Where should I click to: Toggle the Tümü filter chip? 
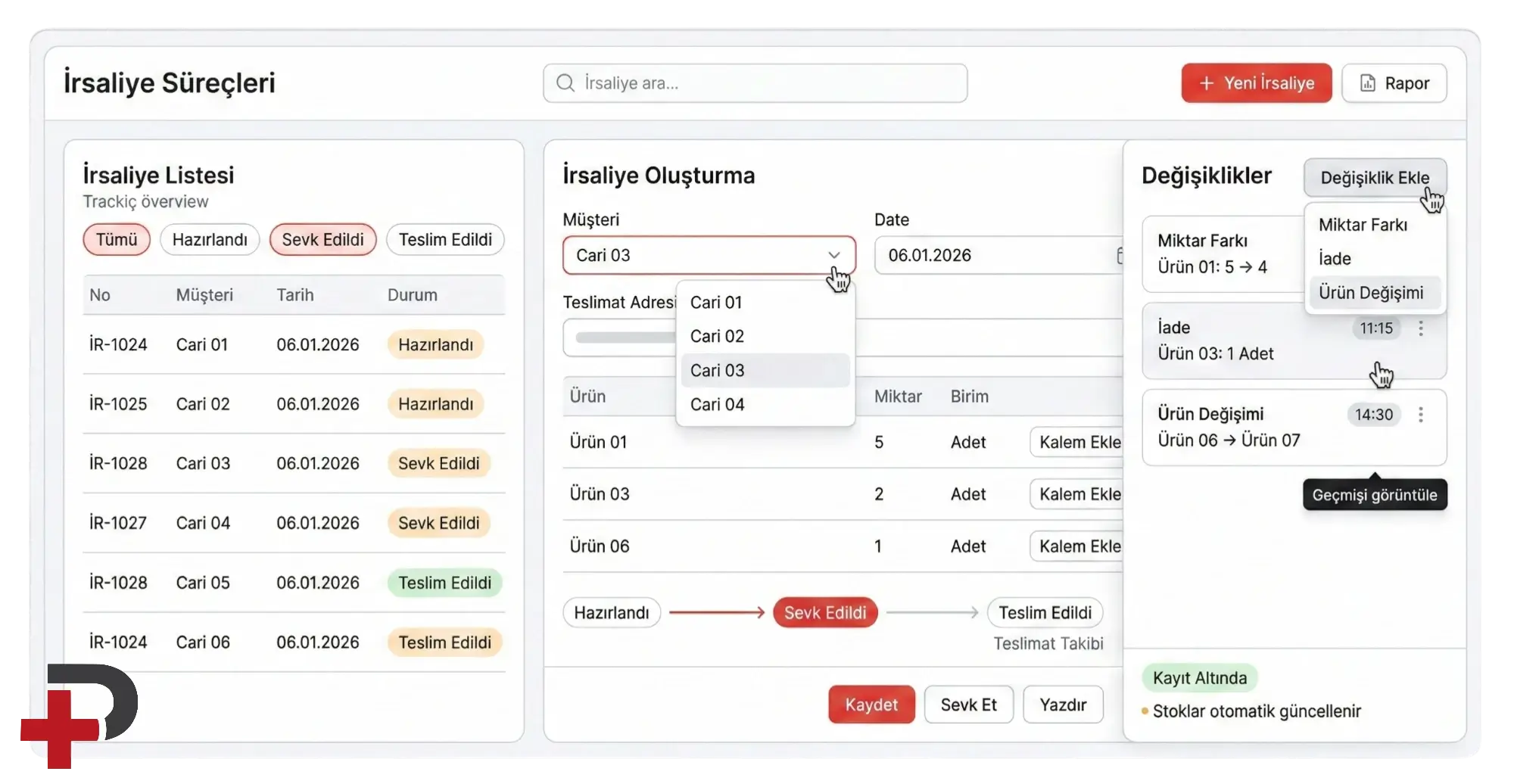pos(117,240)
